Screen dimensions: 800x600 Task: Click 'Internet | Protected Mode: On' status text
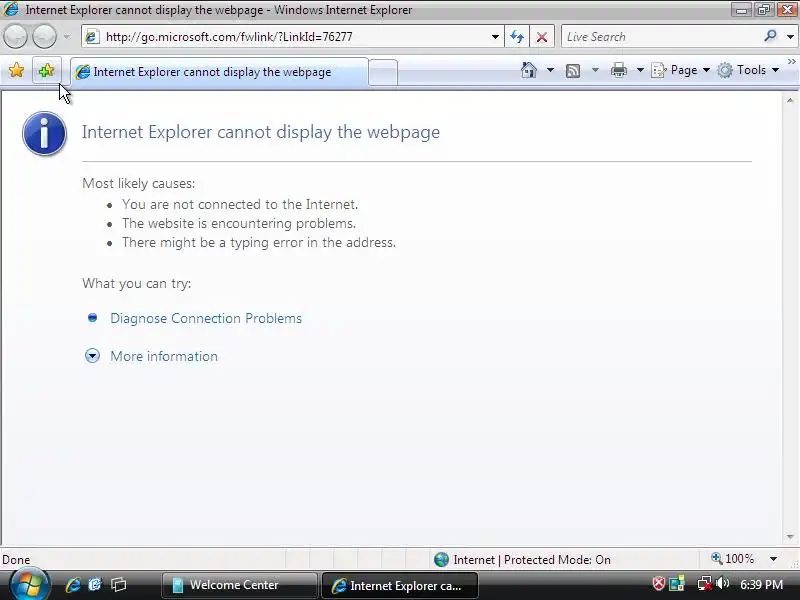(x=532, y=560)
